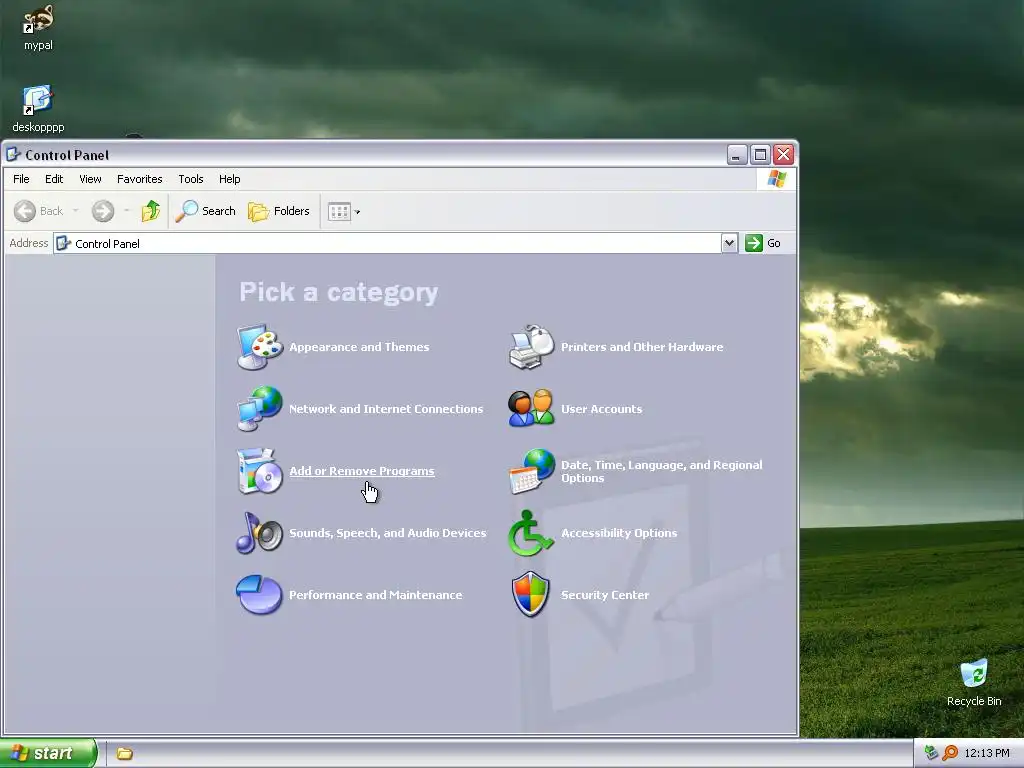Screen dimensions: 1024x768
Task: Toggle the Folders pane button
Action: pos(279,211)
